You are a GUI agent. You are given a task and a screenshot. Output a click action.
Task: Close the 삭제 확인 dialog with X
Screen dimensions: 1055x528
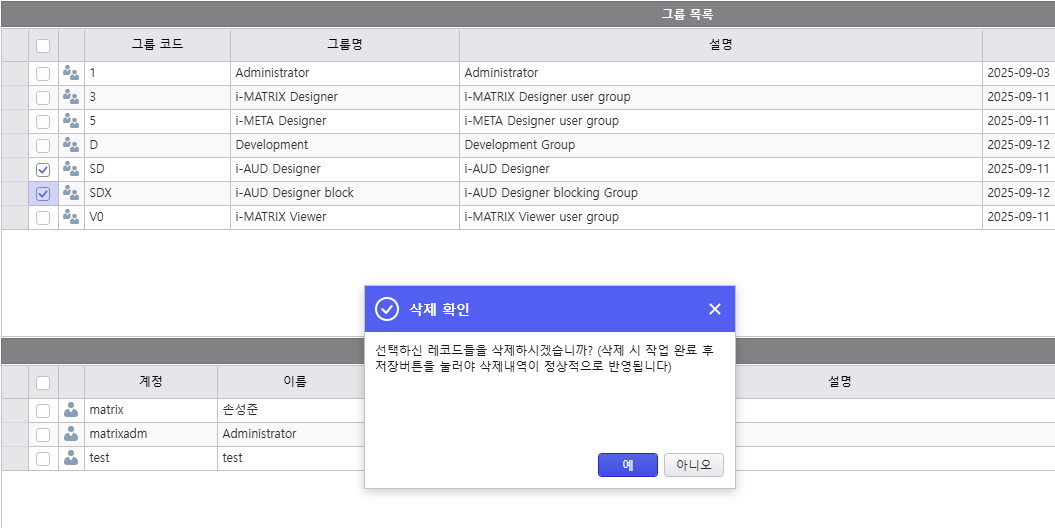click(714, 309)
